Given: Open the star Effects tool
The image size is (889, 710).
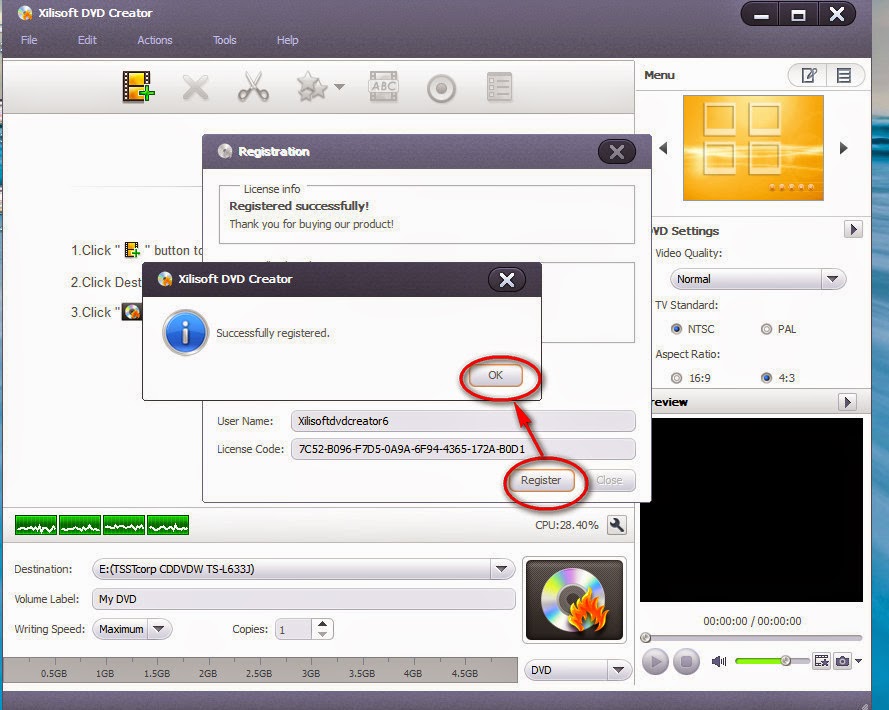Looking at the screenshot, I should tap(312, 87).
